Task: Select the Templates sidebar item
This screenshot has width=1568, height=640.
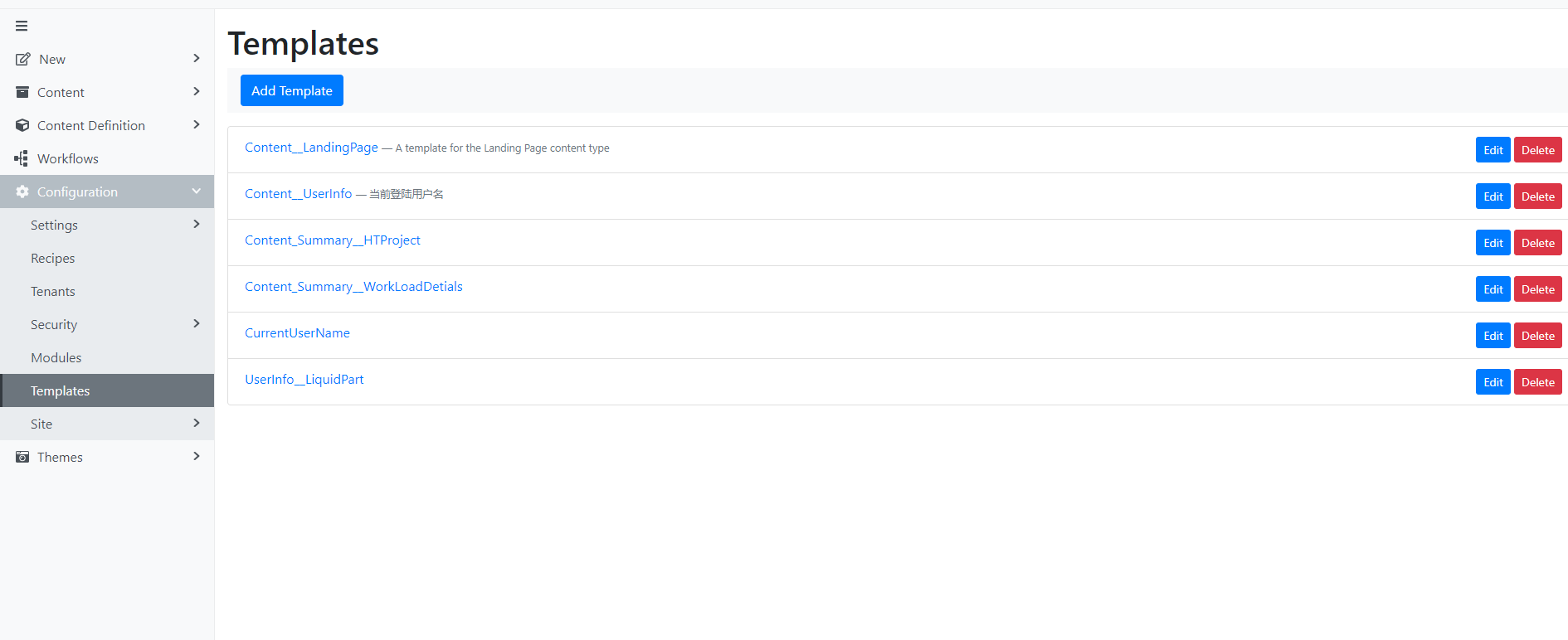Action: tap(107, 390)
